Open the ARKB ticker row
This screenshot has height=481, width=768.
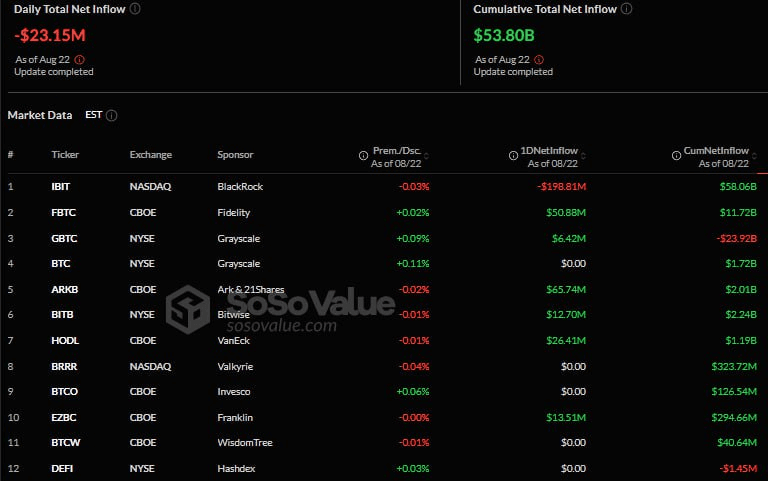pyautogui.click(x=382, y=289)
